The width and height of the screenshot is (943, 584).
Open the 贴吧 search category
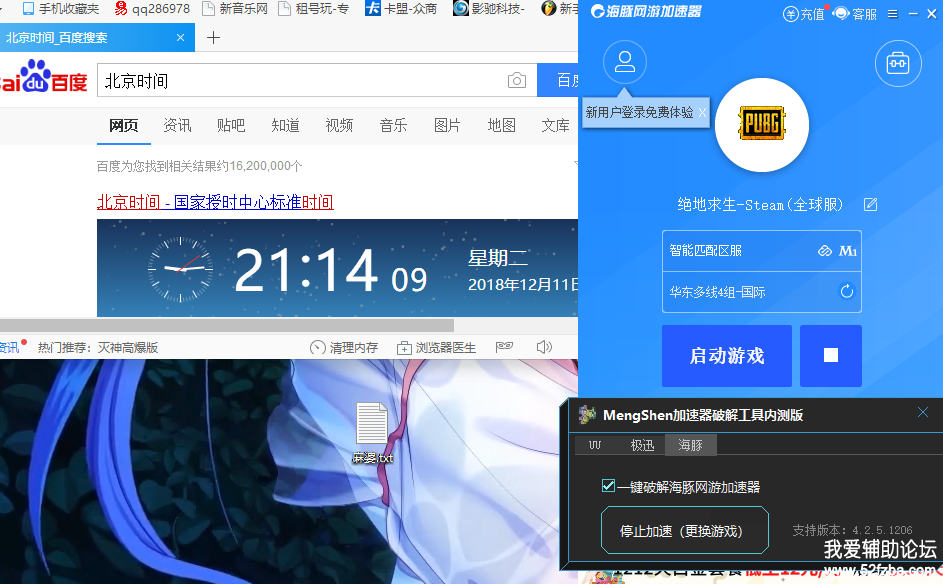point(231,125)
